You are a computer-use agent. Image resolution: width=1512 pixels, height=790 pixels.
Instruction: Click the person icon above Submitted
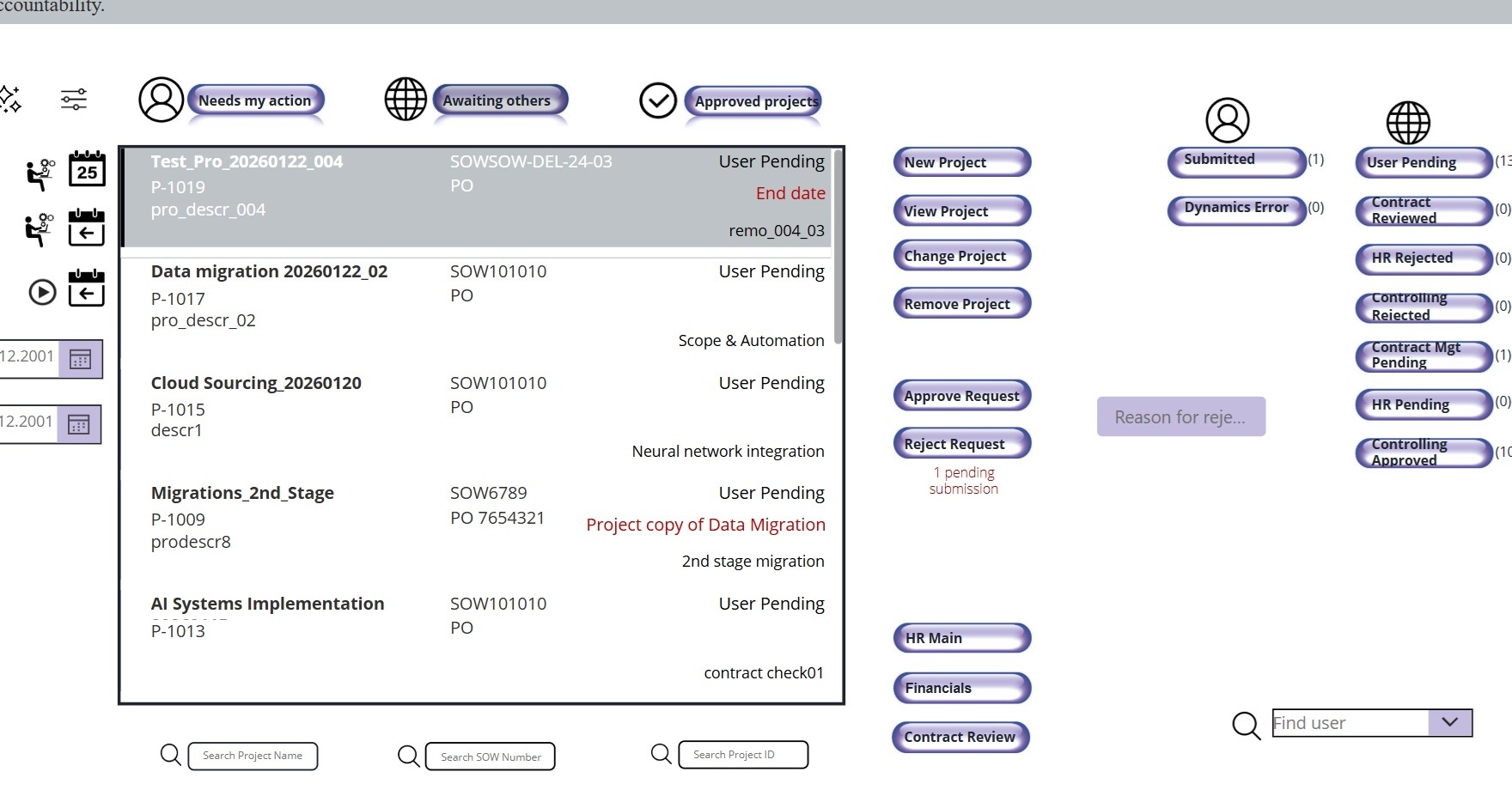click(x=1228, y=120)
